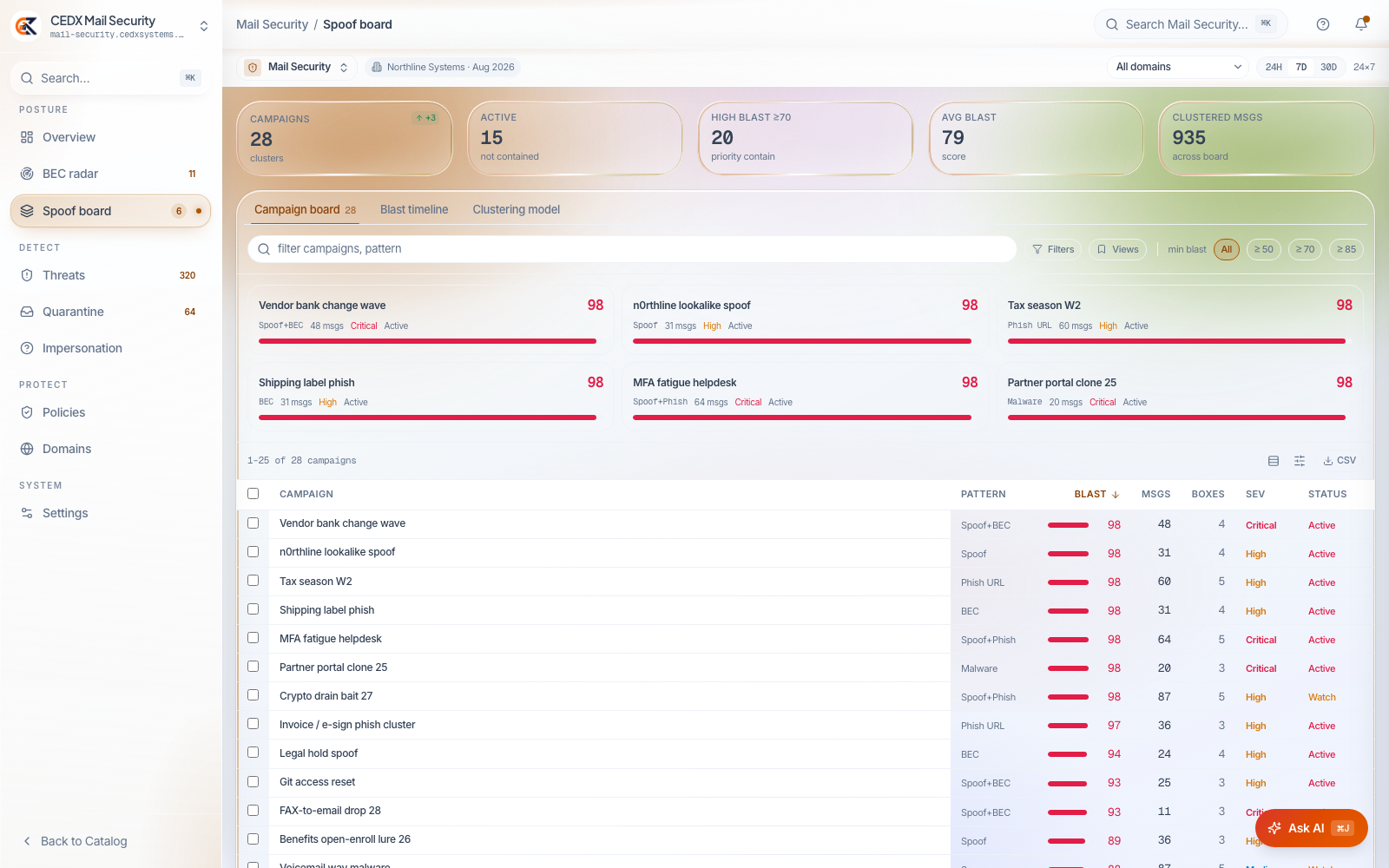Sort by BLAST column arrow
This screenshot has height=868, width=1389.
pyautogui.click(x=1116, y=495)
